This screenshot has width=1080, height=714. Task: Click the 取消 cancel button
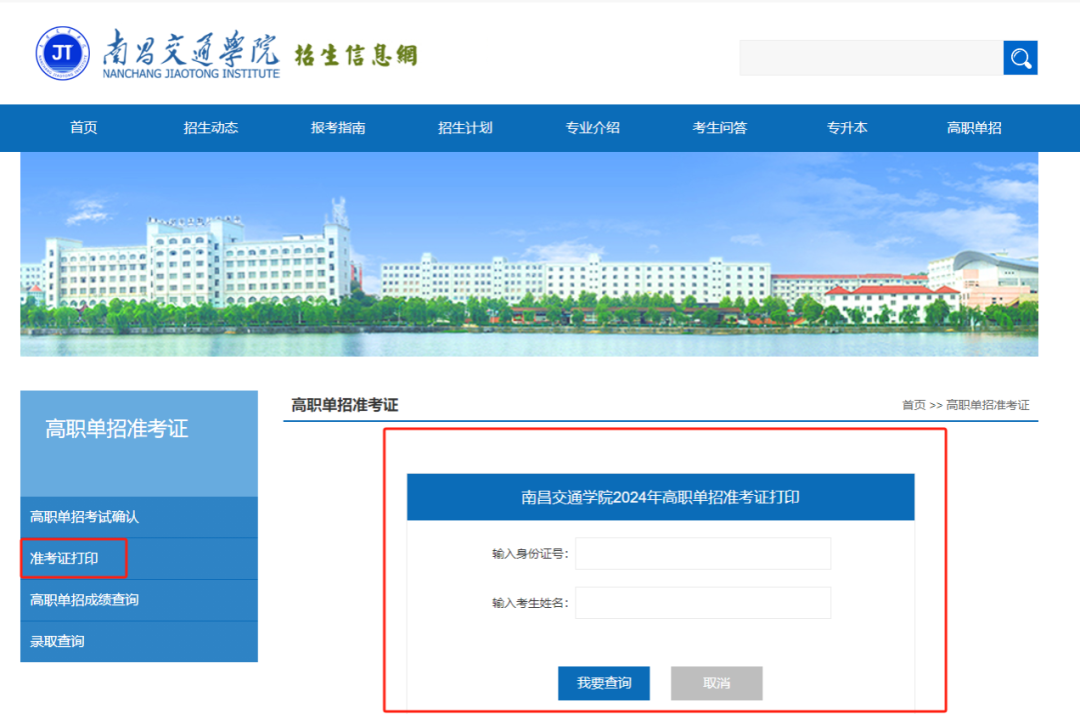point(716,683)
